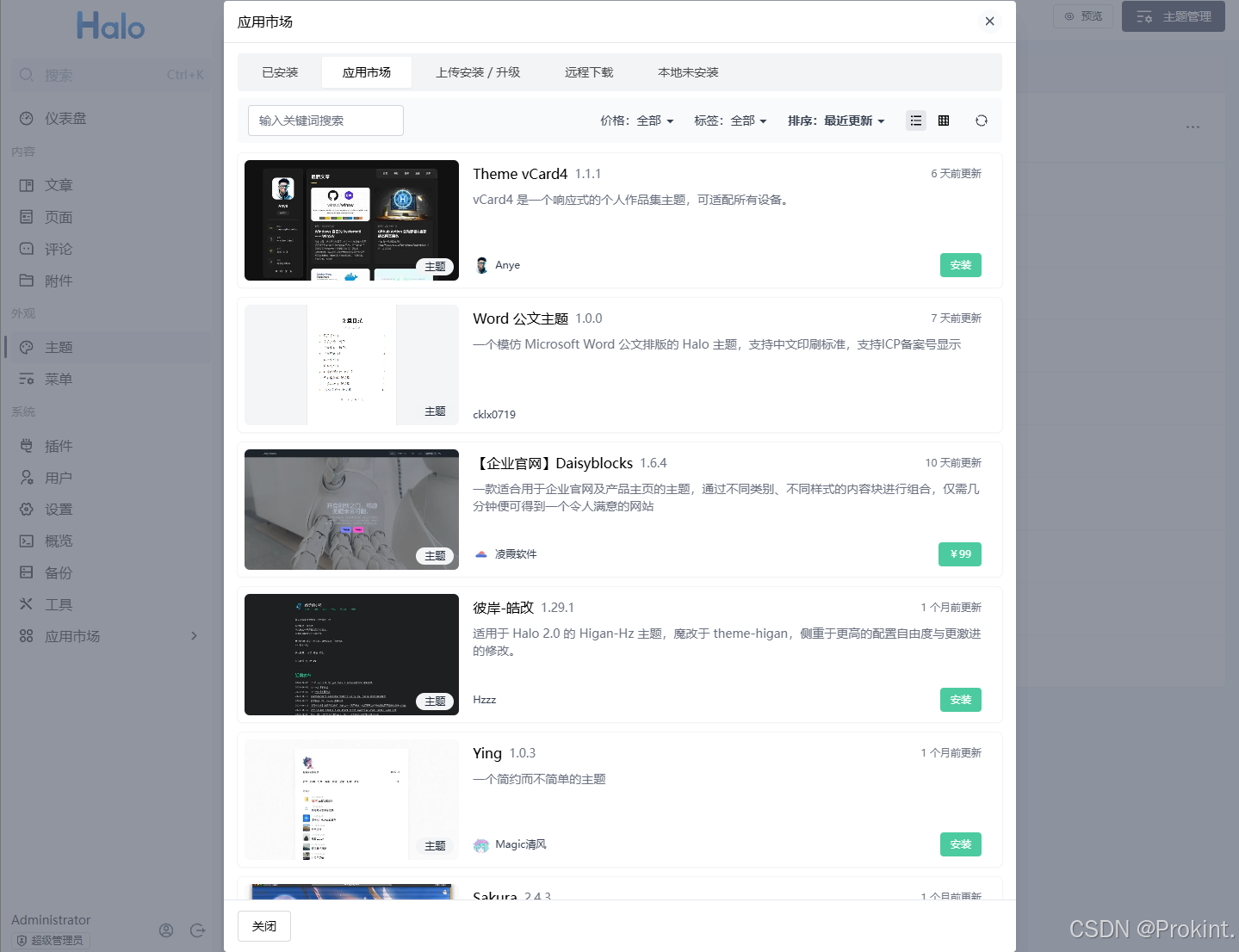
Task: Open the 评论 comments icon
Action: tap(27, 249)
